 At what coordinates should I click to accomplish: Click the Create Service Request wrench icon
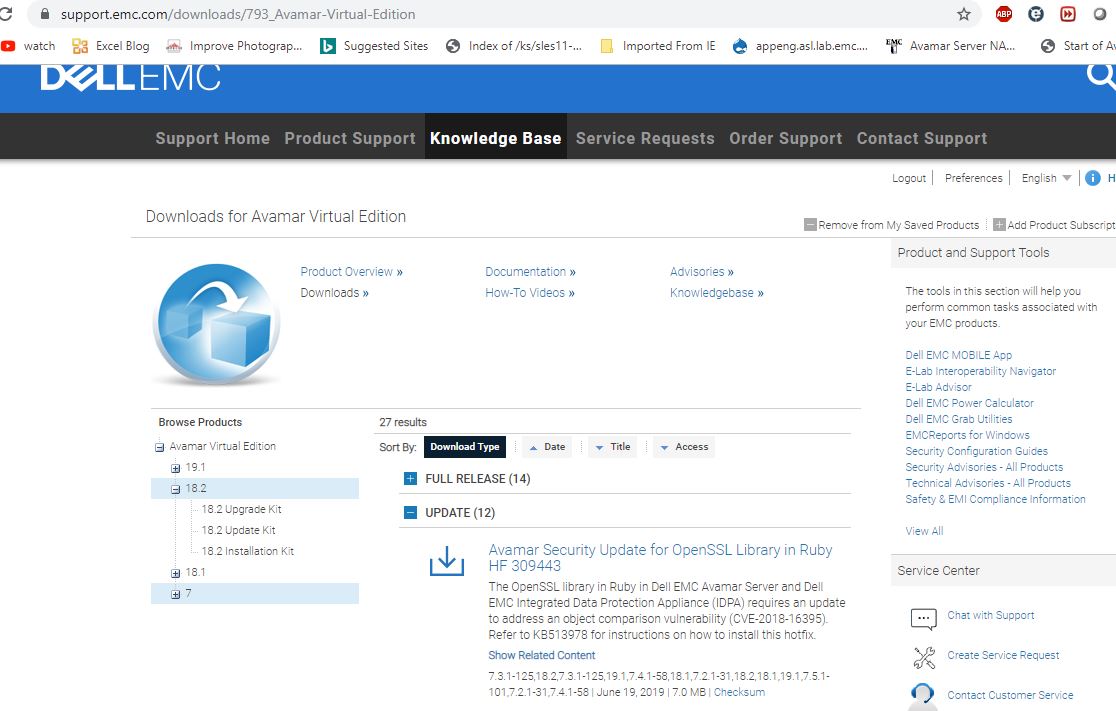[x=924, y=657]
